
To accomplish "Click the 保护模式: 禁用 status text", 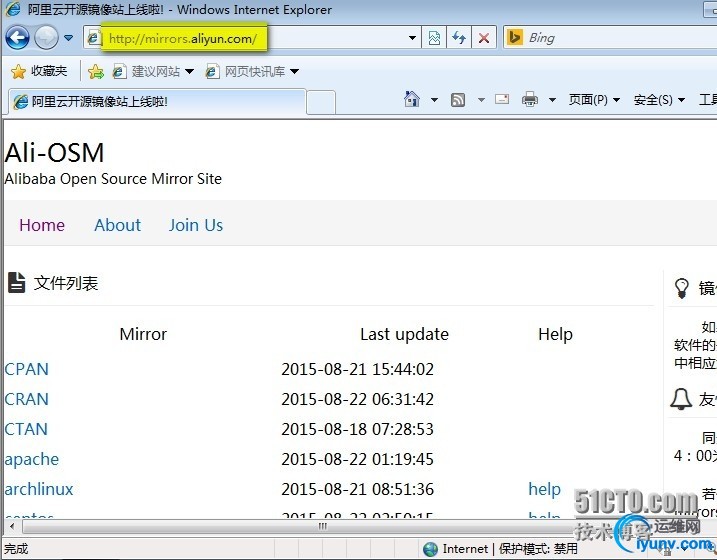I will (x=538, y=549).
